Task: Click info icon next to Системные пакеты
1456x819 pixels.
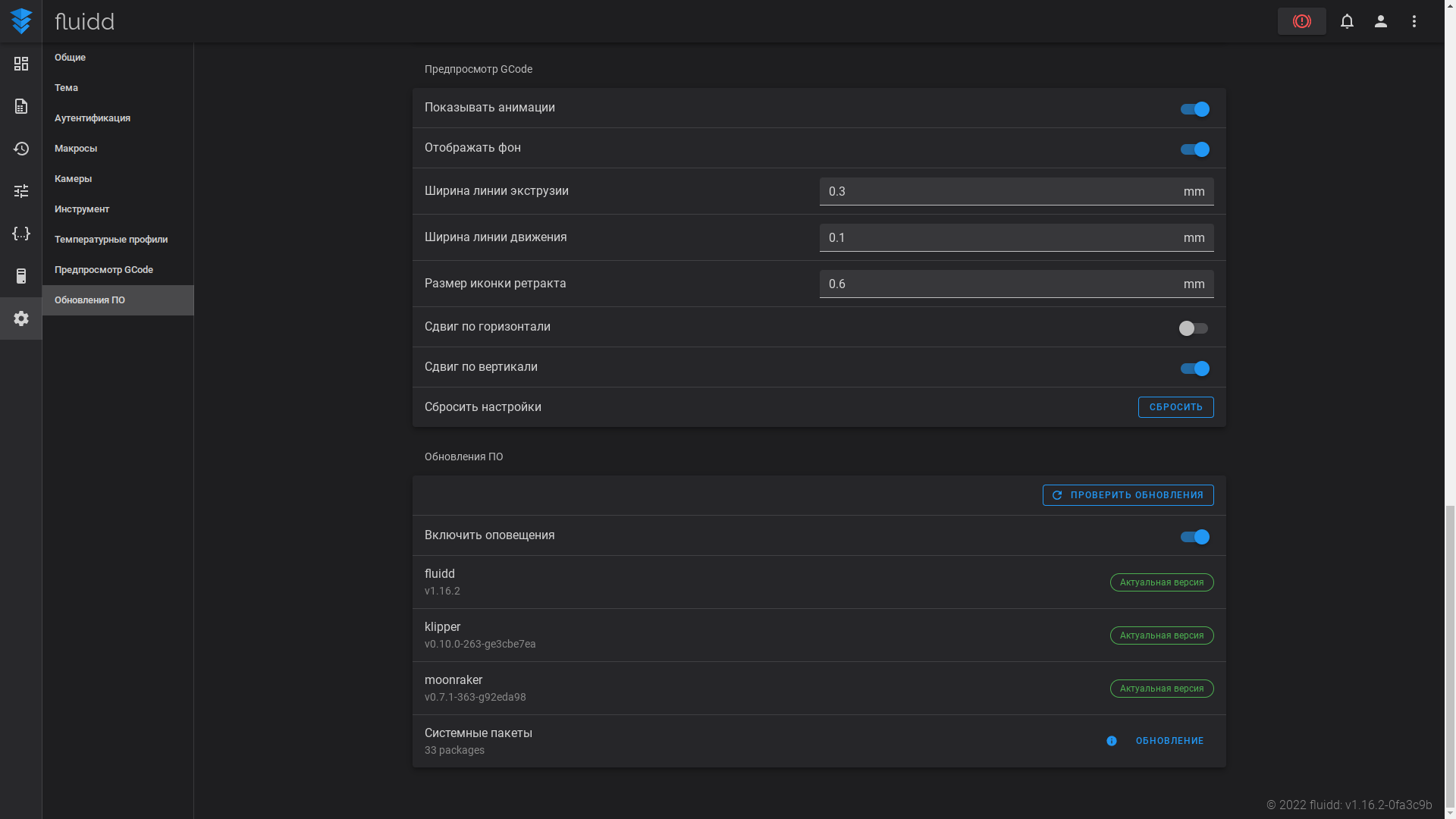Action: (1111, 741)
